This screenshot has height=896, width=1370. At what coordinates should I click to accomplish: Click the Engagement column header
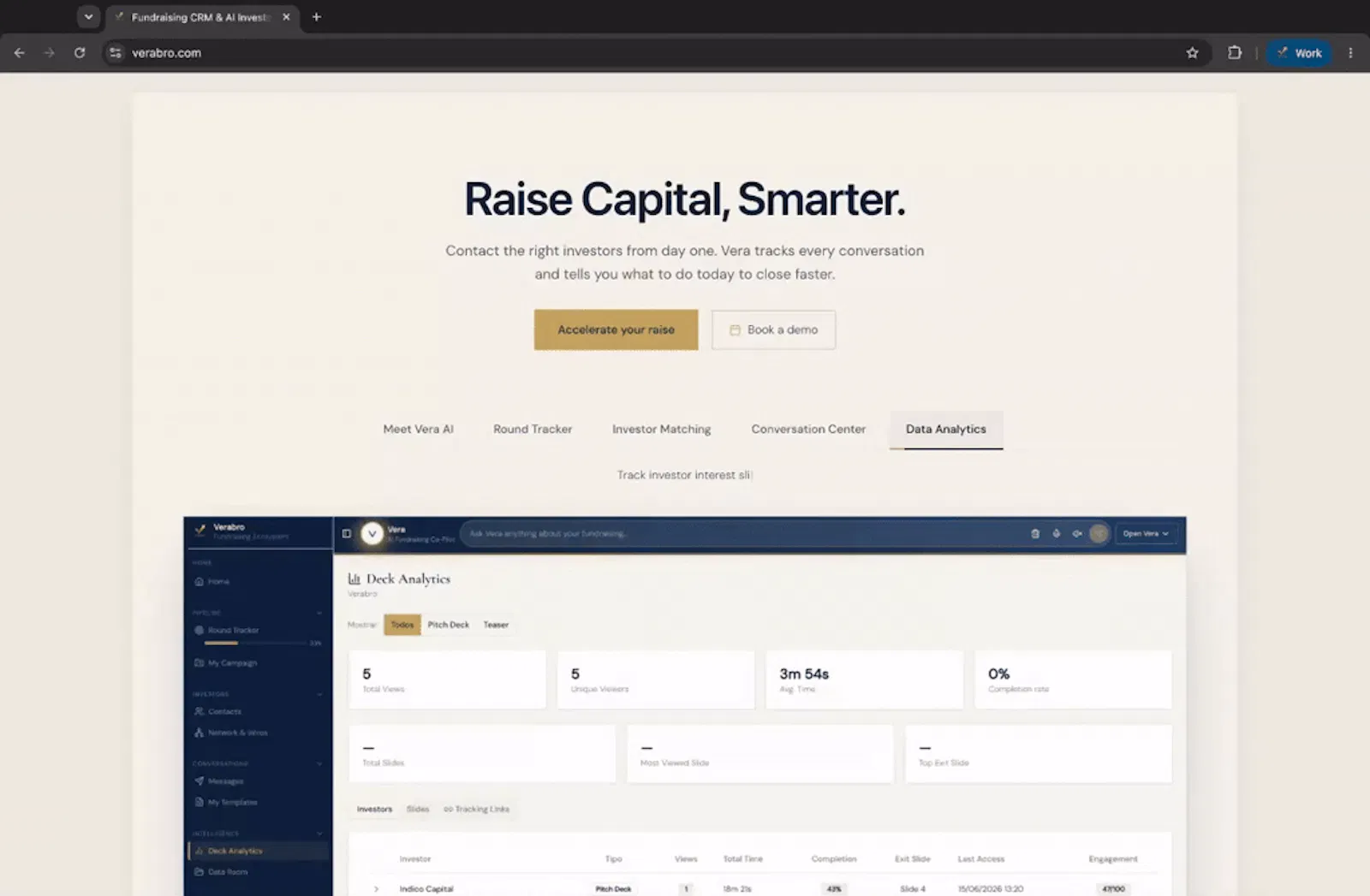pyautogui.click(x=1113, y=858)
